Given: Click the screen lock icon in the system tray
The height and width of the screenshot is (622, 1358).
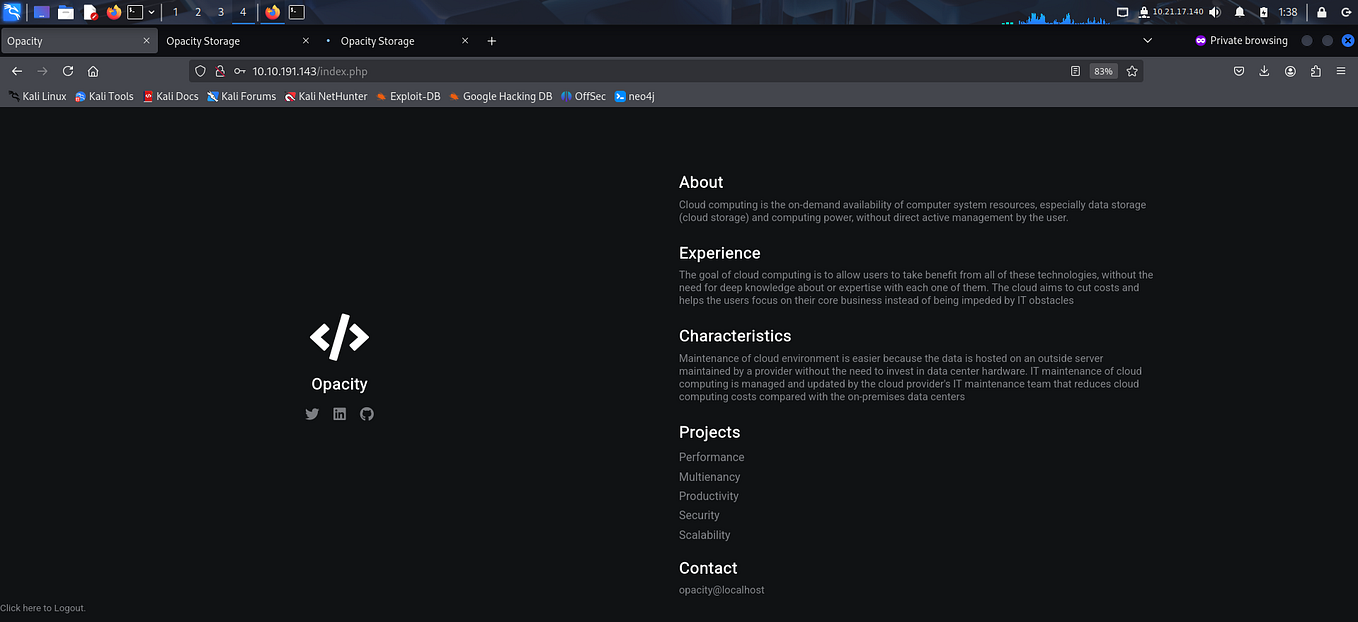Looking at the screenshot, I should click(x=1322, y=12).
